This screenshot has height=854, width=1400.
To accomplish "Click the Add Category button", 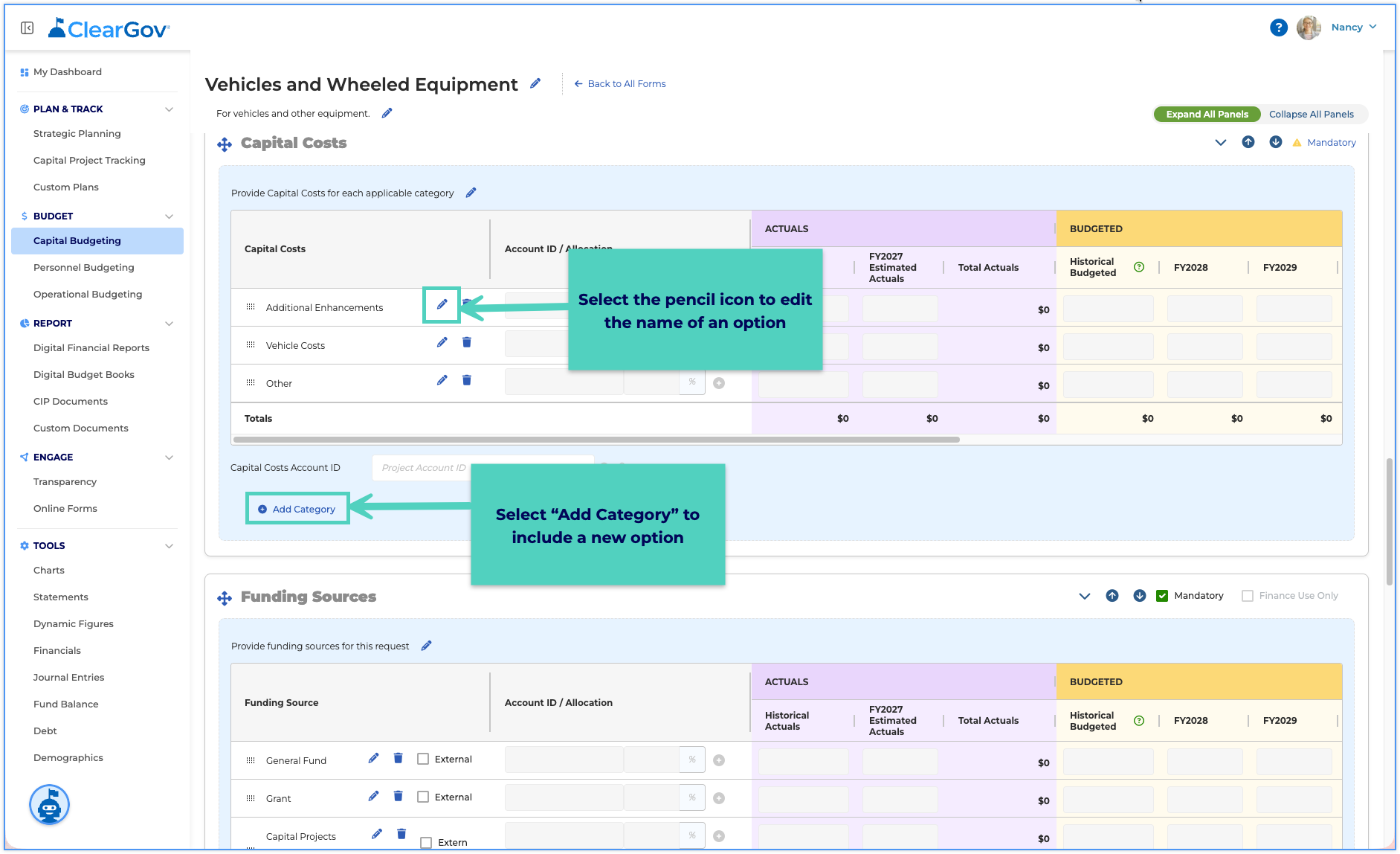I will [297, 509].
